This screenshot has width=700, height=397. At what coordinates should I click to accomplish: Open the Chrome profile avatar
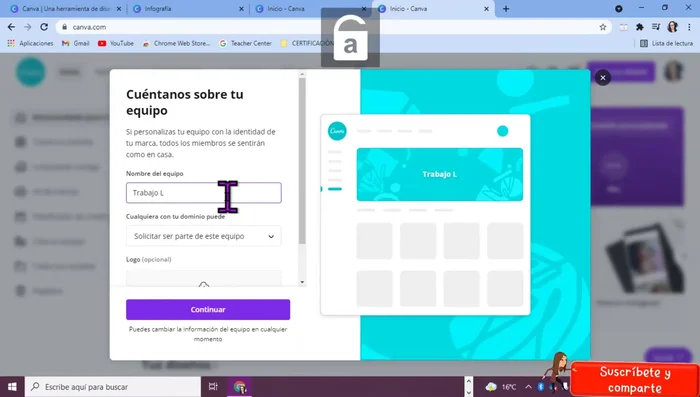(x=672, y=27)
